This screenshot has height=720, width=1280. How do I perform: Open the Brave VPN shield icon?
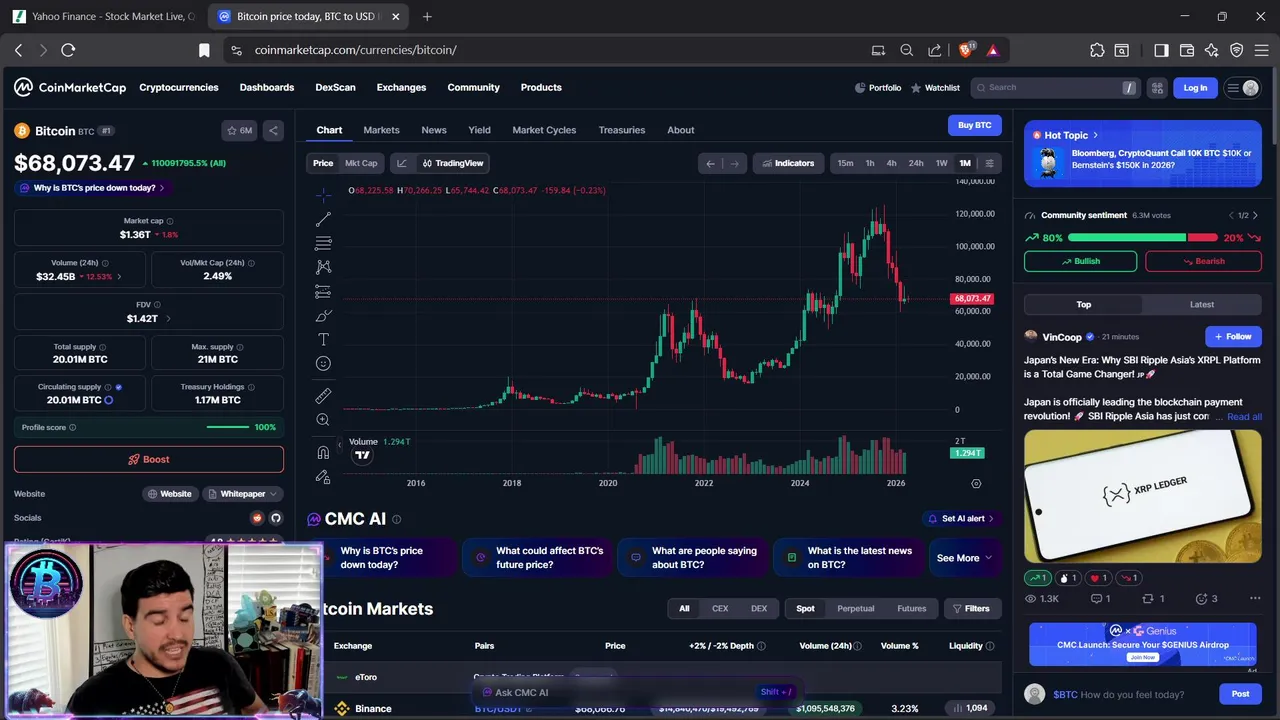[1237, 50]
